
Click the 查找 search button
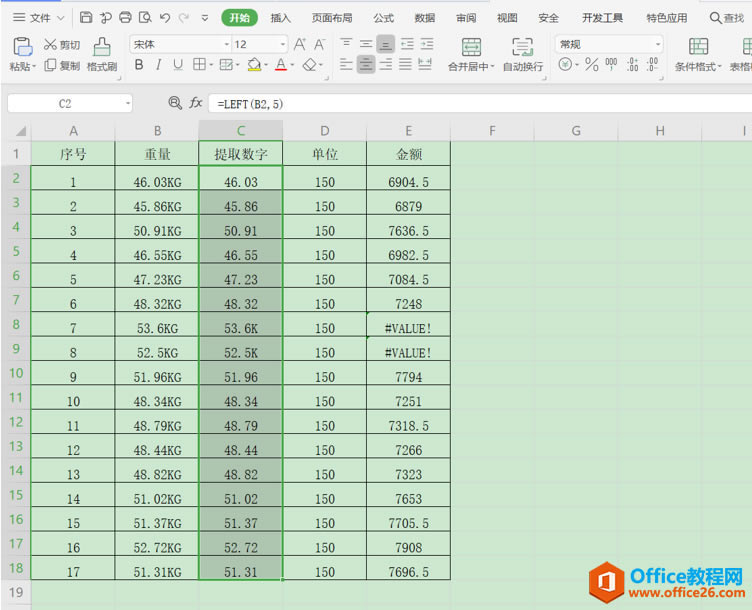click(727, 18)
